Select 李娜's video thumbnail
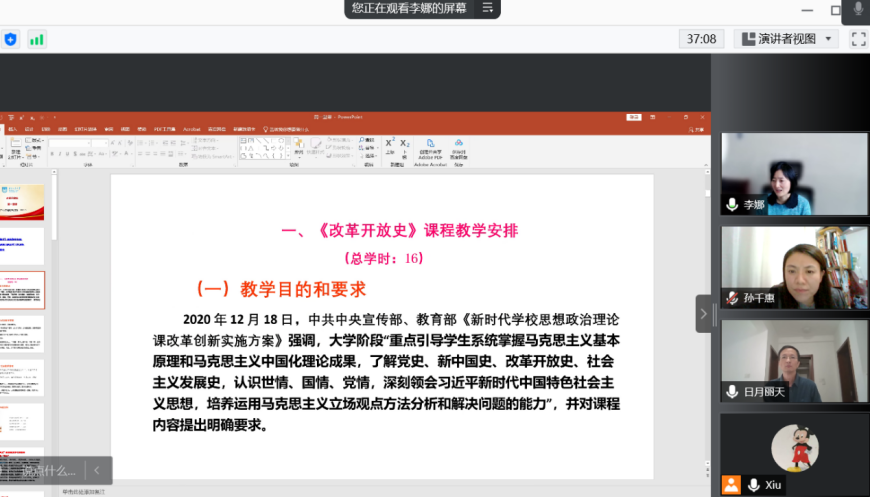This screenshot has height=497, width=870. coord(794,174)
